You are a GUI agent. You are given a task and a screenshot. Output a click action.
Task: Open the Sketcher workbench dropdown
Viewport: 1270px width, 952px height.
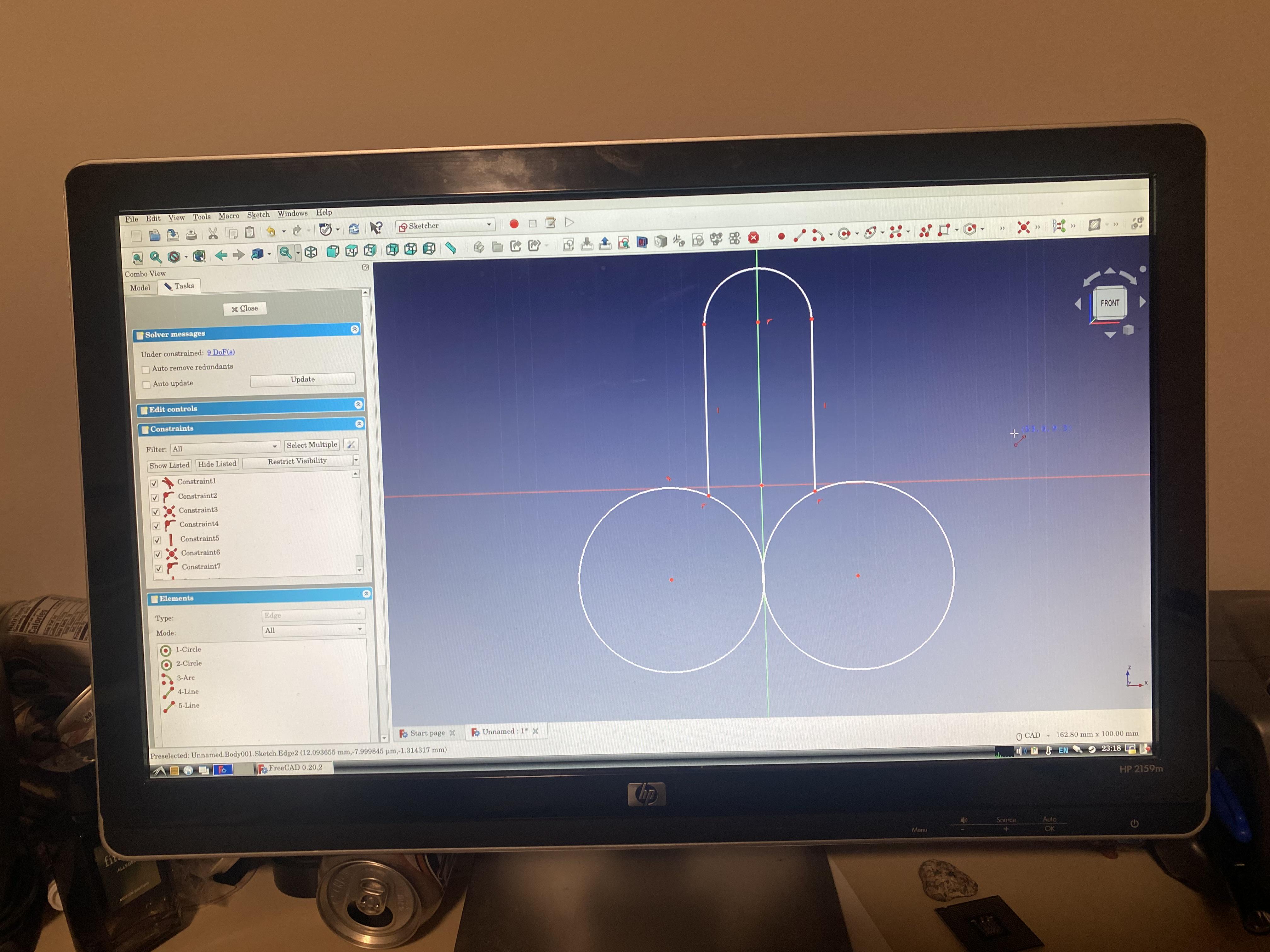point(445,225)
